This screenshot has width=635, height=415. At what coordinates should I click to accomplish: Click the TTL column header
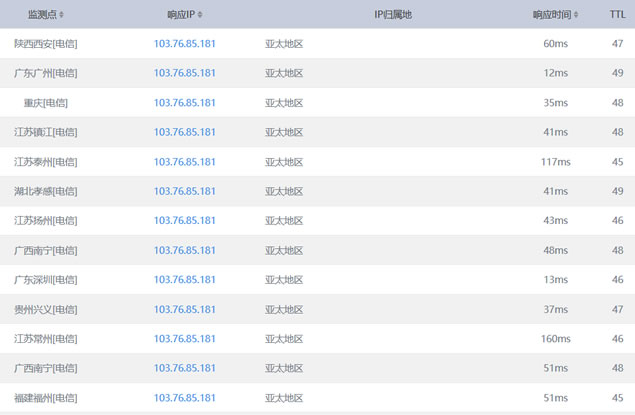click(617, 15)
